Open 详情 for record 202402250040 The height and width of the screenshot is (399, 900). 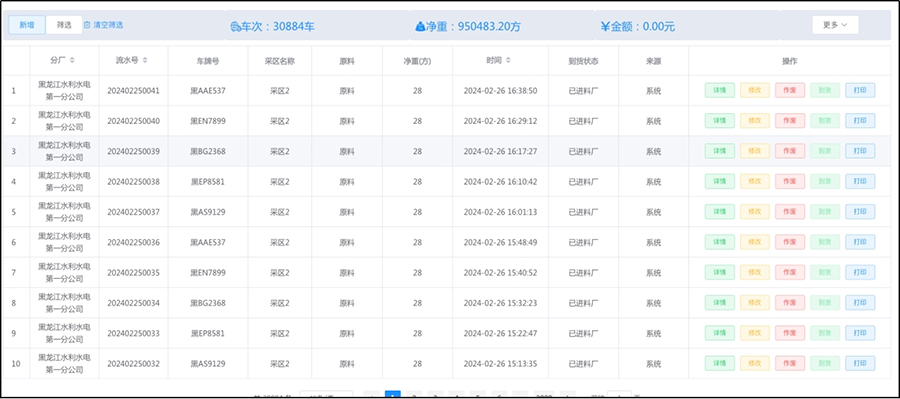tap(720, 121)
